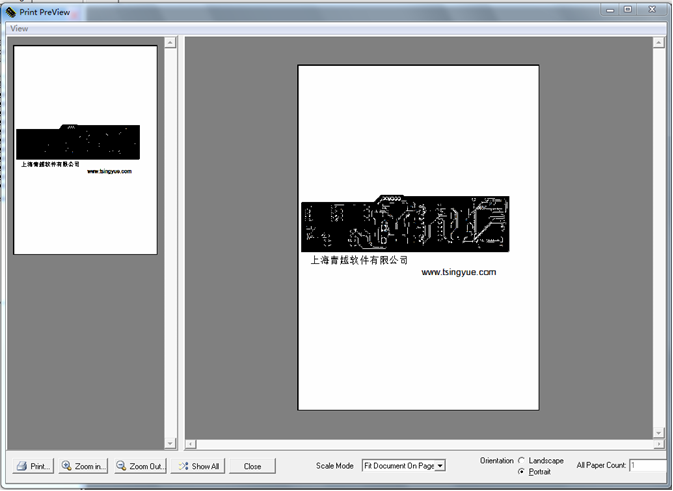673x491 pixels.
Task: Open the Scale Mode dropdown
Action: coord(440,466)
